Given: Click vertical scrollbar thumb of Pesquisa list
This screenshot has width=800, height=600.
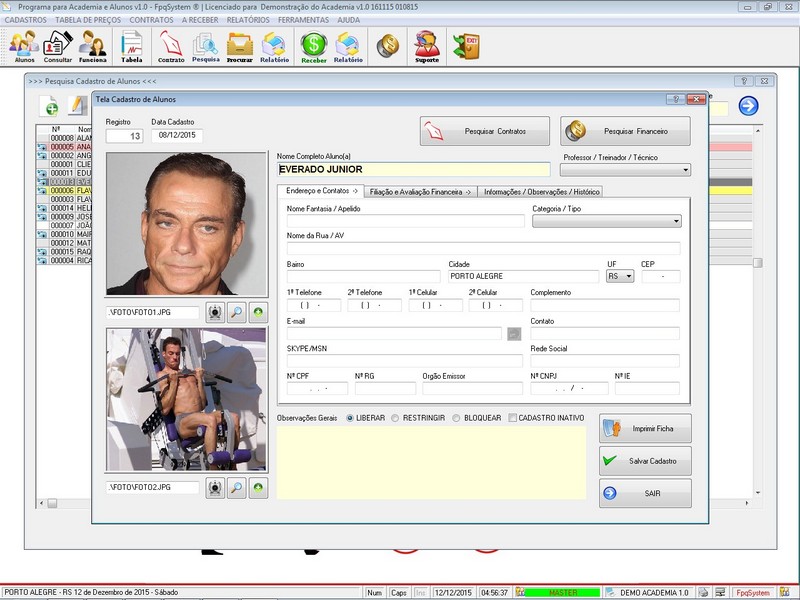Looking at the screenshot, I should coord(758,262).
